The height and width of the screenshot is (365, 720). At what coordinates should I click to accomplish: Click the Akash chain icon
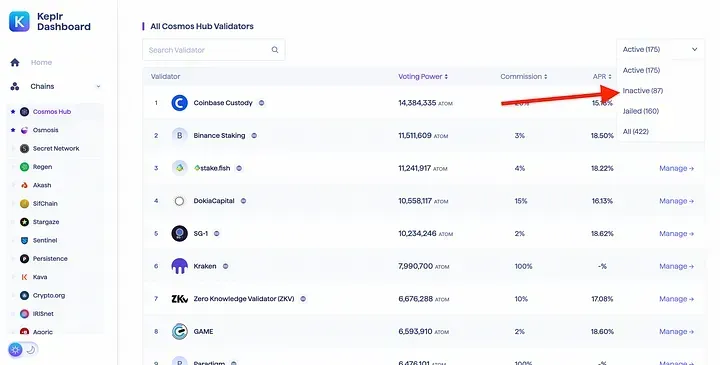[x=24, y=185]
